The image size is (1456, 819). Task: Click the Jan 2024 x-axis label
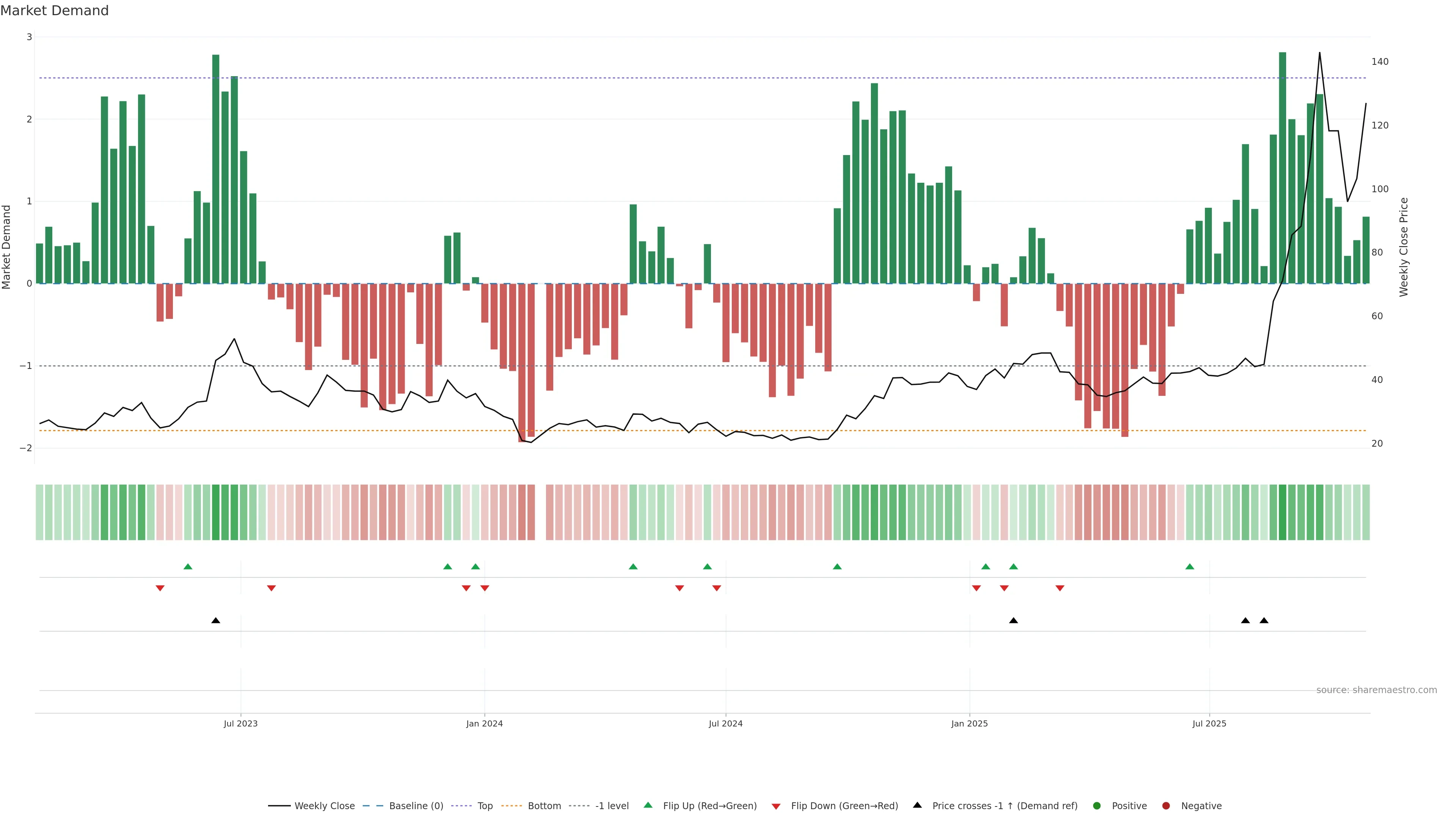[485, 723]
